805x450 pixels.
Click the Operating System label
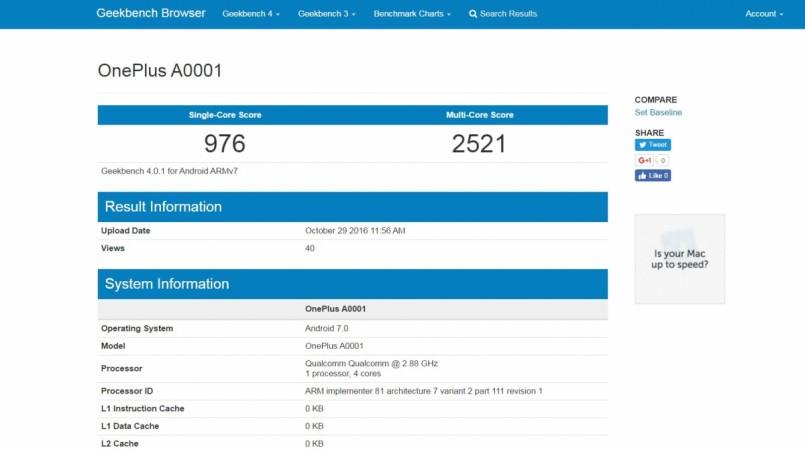coord(137,328)
